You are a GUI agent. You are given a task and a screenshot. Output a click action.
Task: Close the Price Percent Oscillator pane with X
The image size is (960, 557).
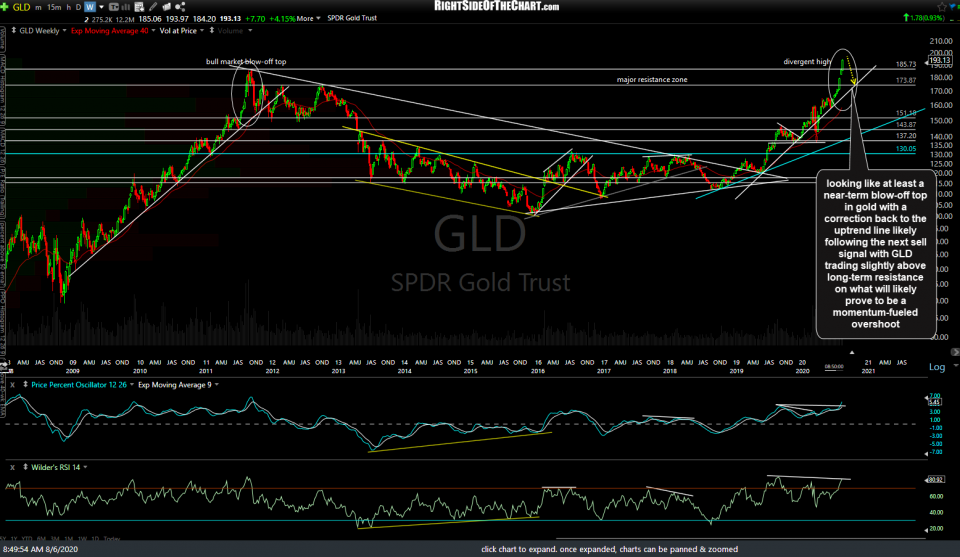12,384
